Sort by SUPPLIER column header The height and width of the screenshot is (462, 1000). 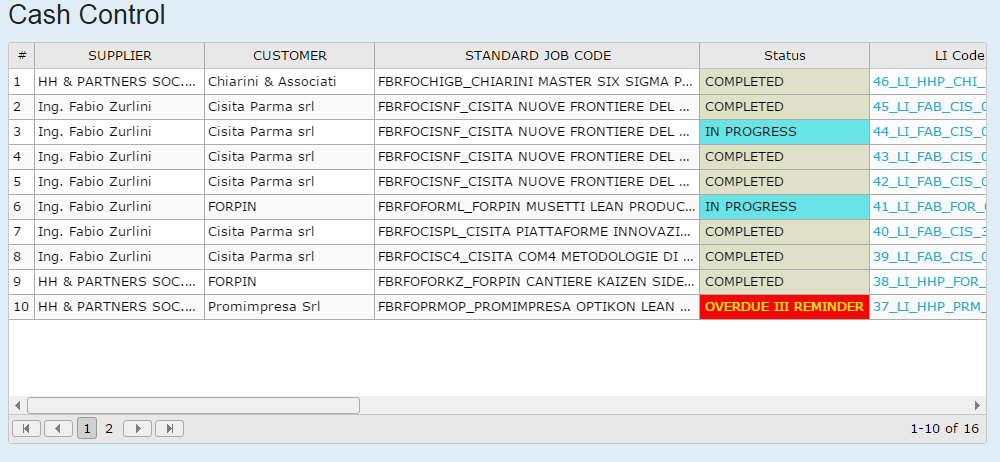pyautogui.click(x=120, y=56)
